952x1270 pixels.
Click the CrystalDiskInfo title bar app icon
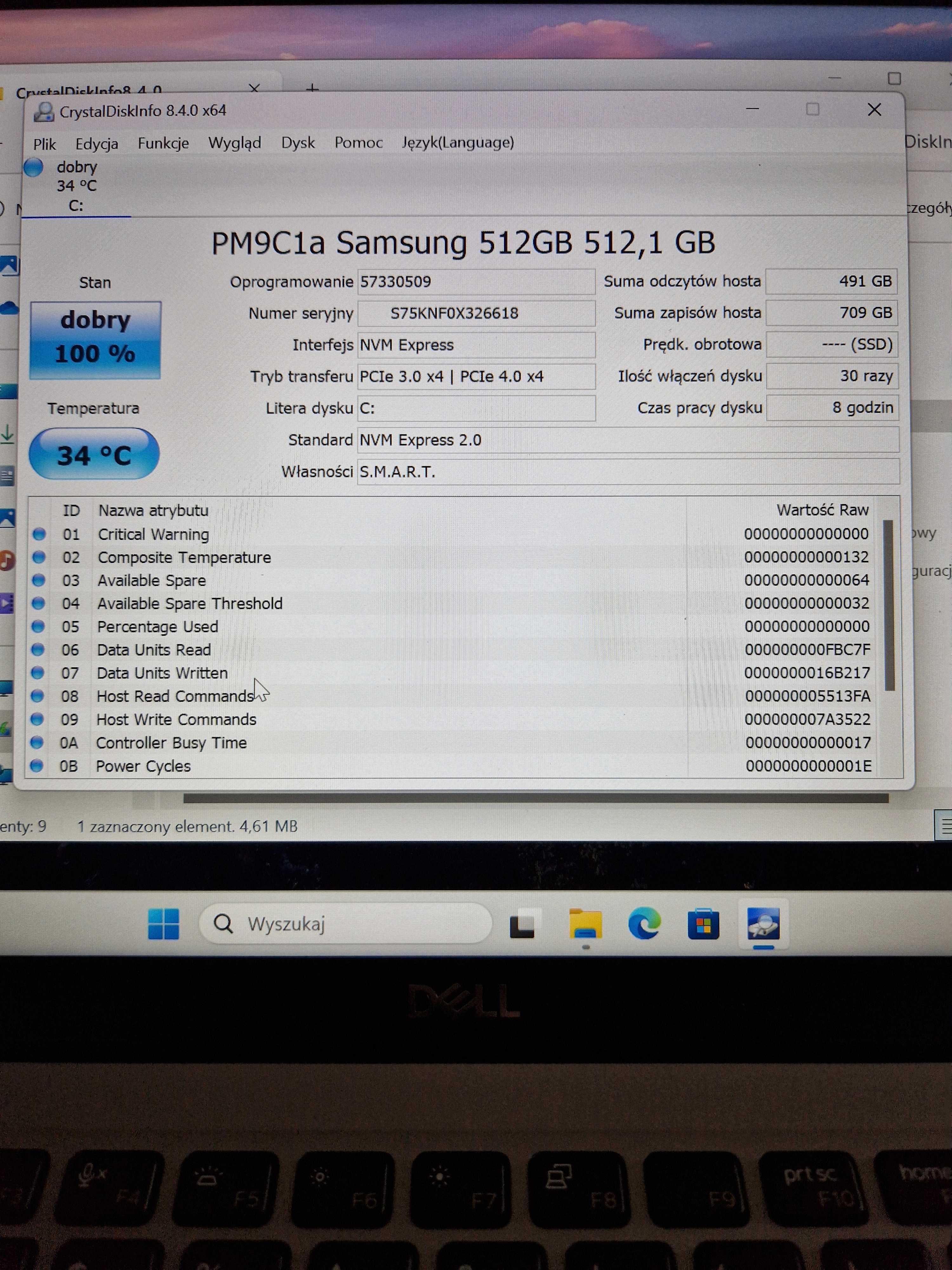pyautogui.click(x=43, y=111)
